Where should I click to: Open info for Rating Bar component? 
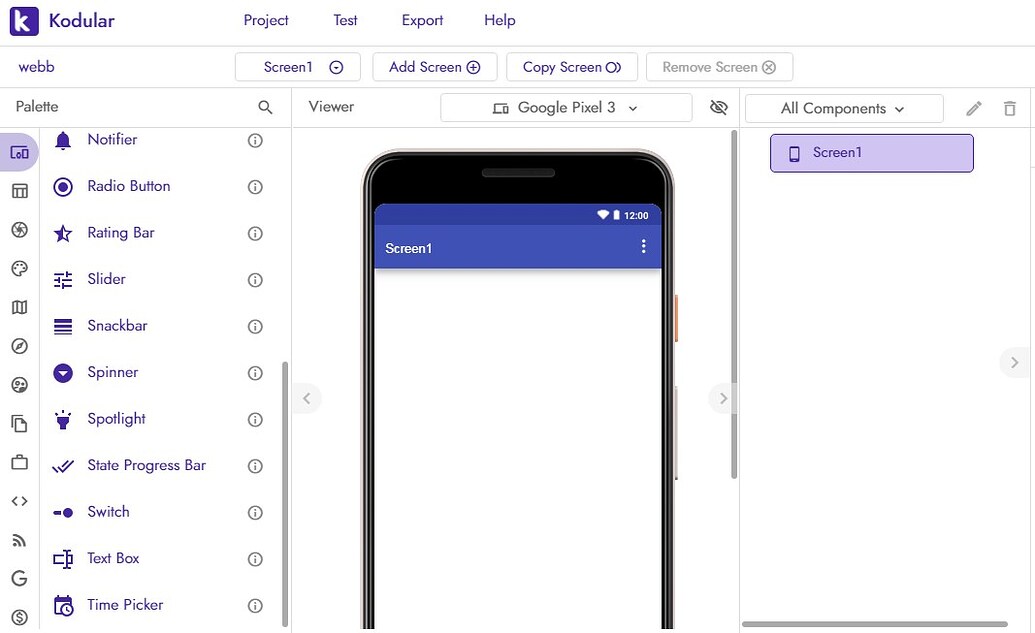(x=255, y=234)
